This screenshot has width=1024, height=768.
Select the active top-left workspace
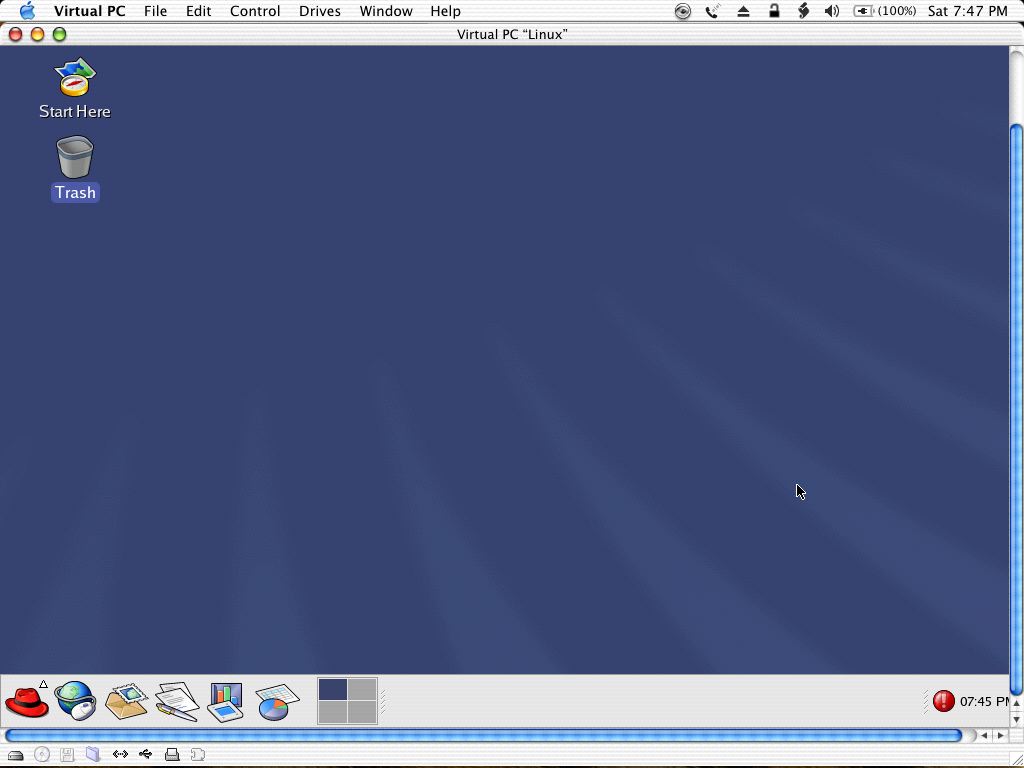(x=333, y=690)
